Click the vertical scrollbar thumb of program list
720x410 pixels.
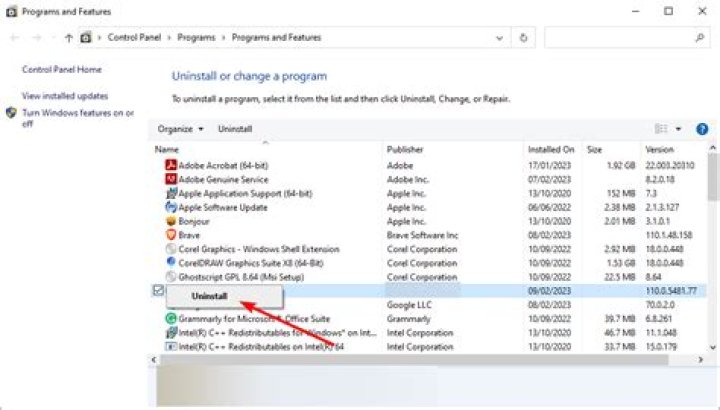712,177
